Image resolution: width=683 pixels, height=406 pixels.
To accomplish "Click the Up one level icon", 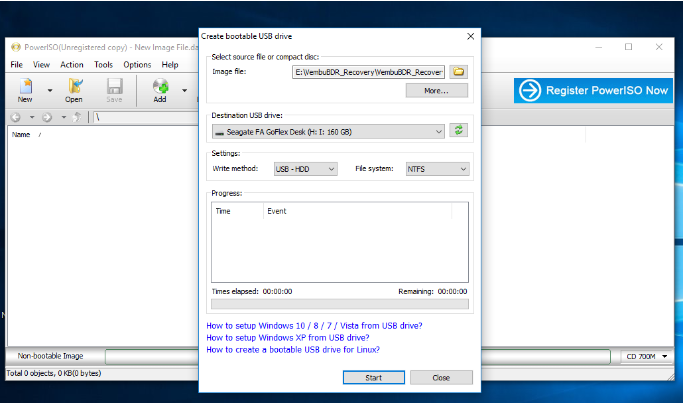I will [x=77, y=117].
